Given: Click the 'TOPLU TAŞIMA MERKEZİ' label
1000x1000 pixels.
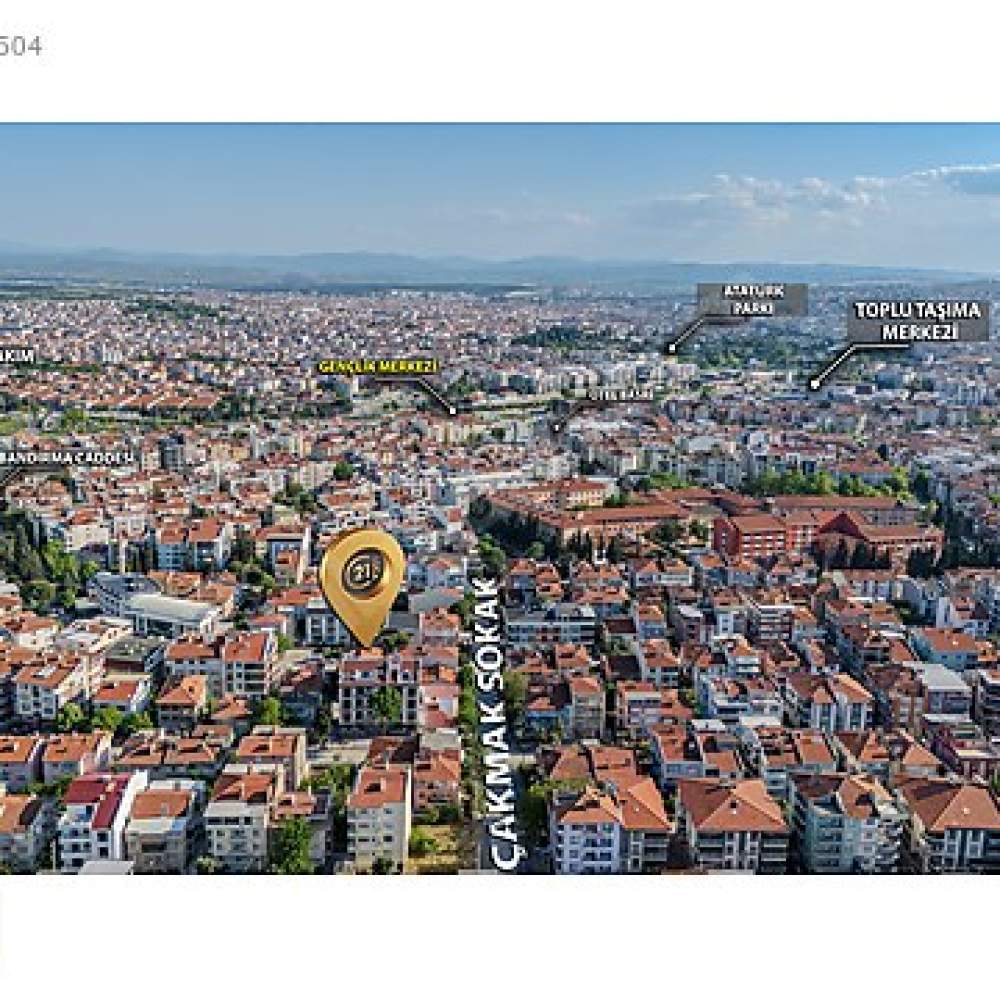Looking at the screenshot, I should tap(918, 321).
